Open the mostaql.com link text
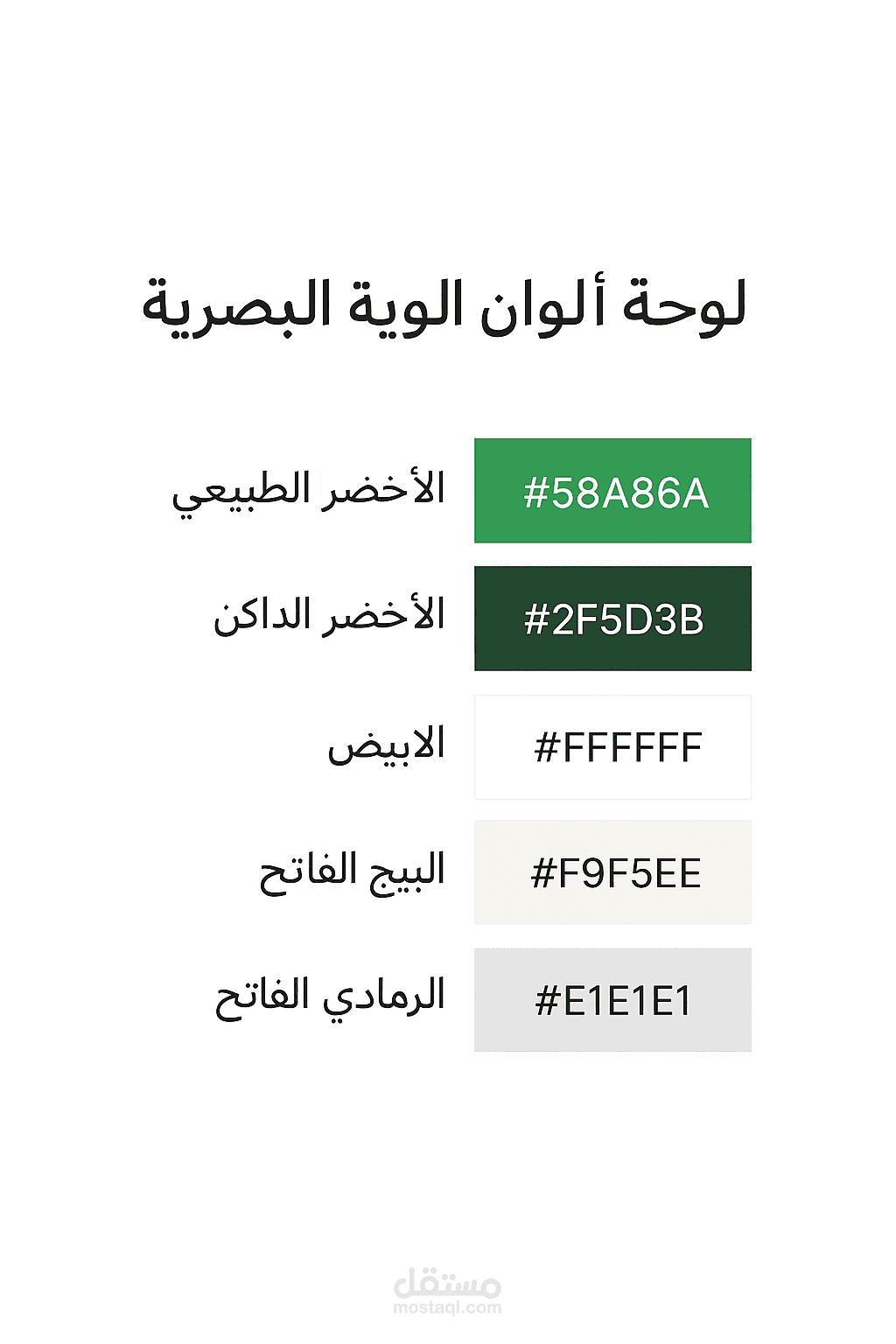896x1344 pixels. 447,1308
